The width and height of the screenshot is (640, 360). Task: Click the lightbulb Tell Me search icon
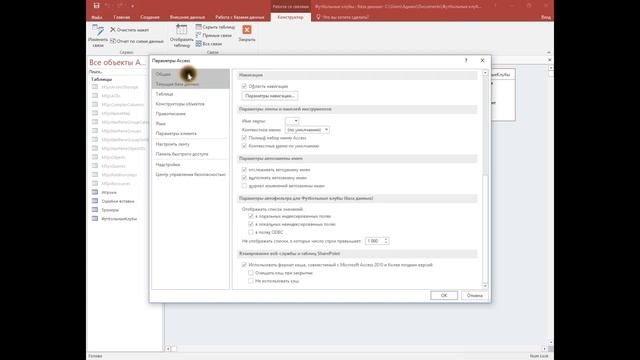[318, 17]
